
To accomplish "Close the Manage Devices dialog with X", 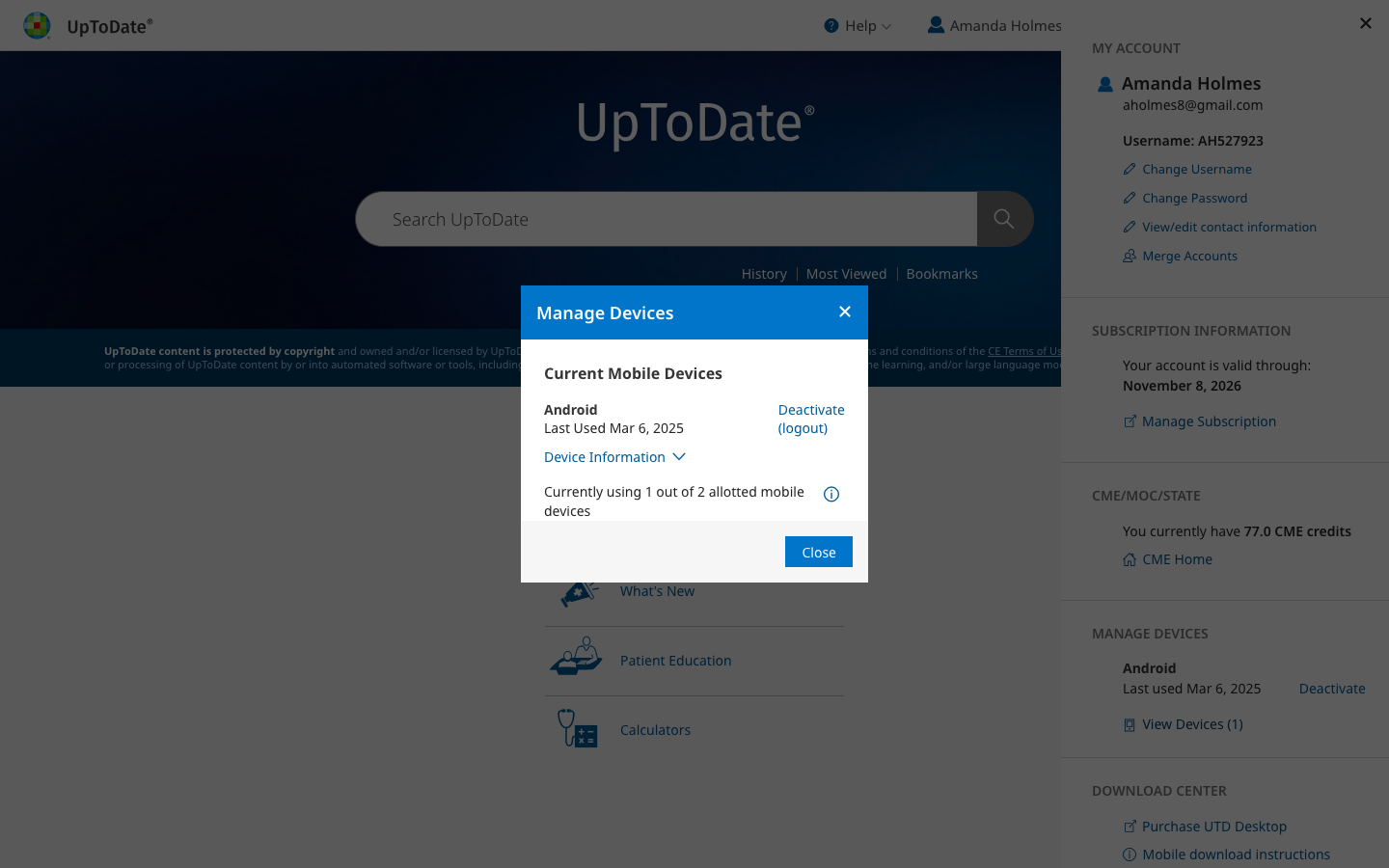I will pyautogui.click(x=845, y=312).
